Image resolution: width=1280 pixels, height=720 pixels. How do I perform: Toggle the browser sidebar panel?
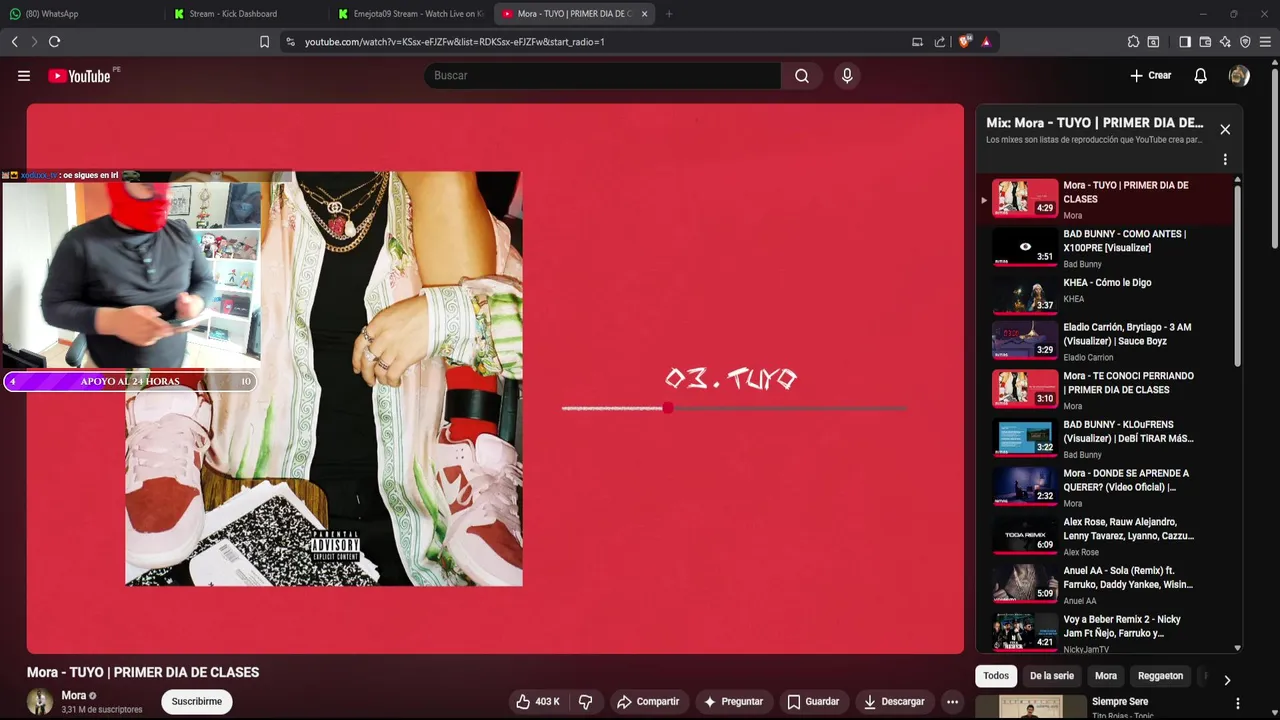point(1185,42)
